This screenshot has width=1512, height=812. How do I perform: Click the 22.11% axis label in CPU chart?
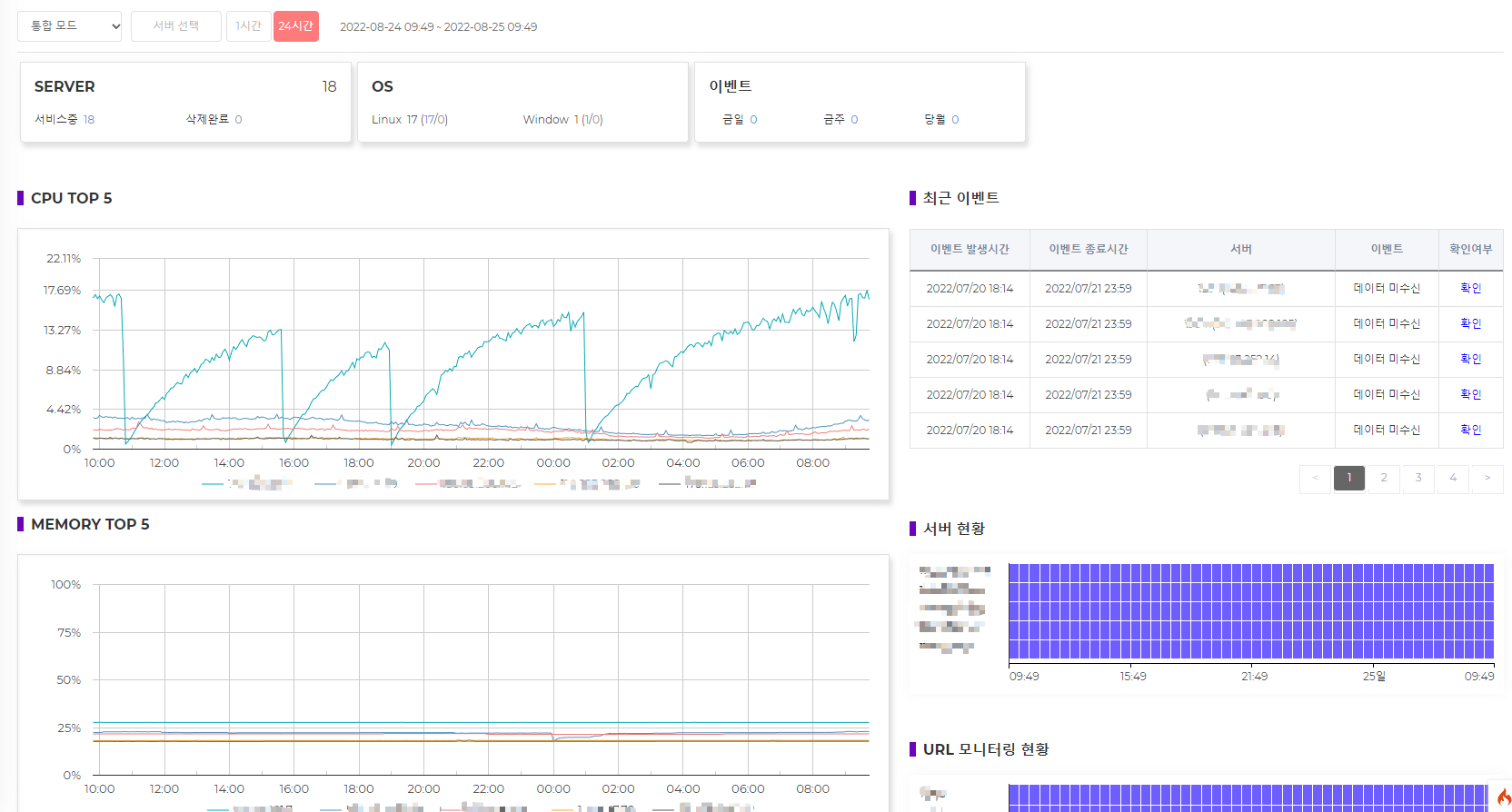pyautogui.click(x=64, y=259)
